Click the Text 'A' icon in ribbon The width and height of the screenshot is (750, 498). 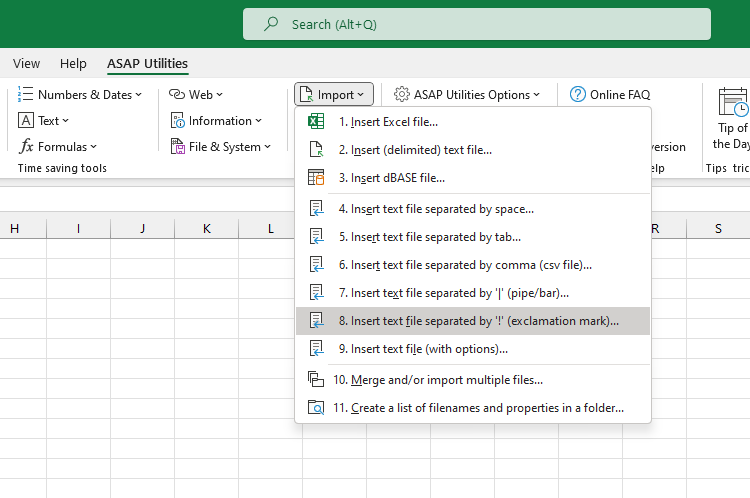point(26,121)
